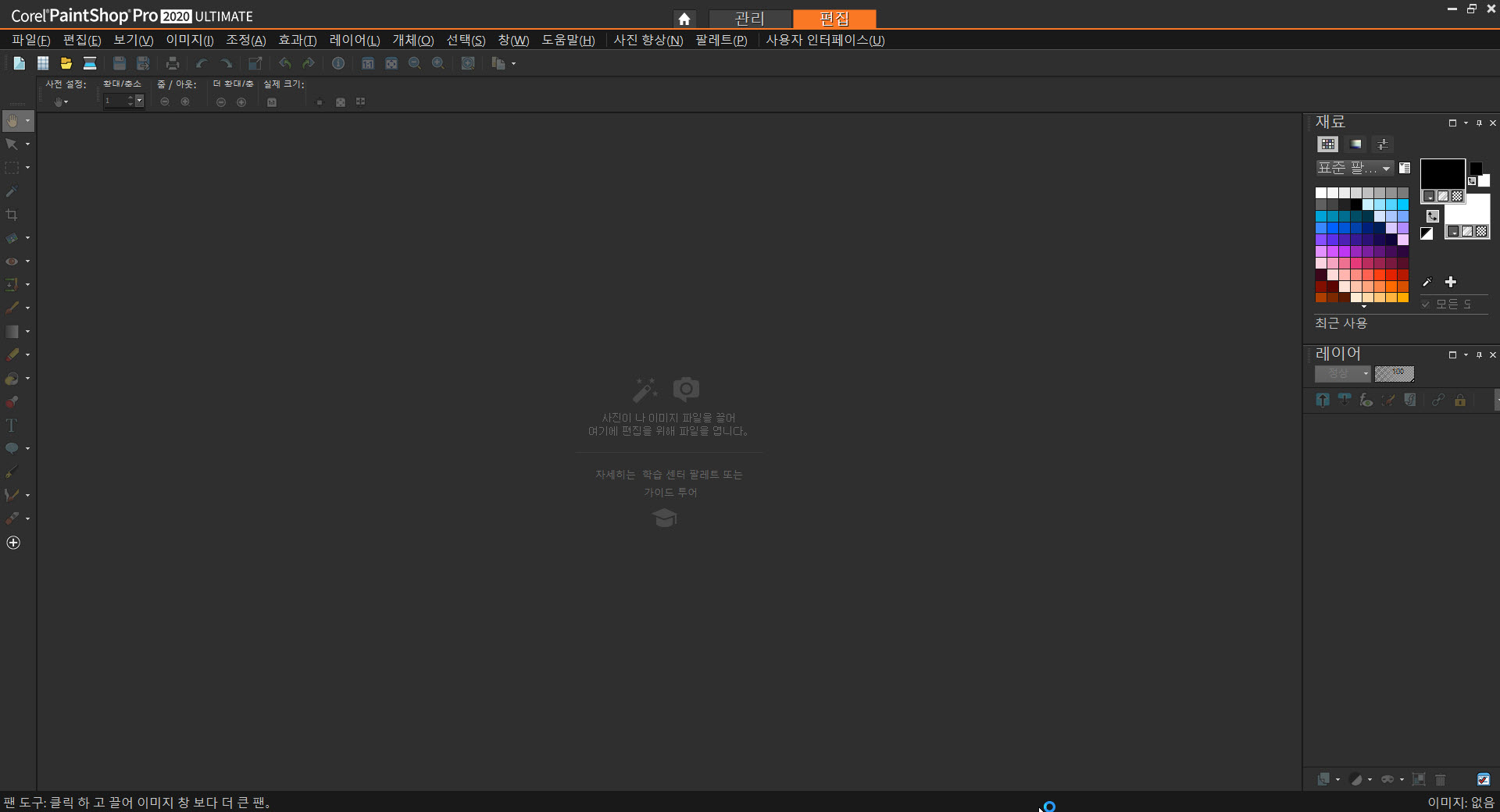Open the palettes toolbar dropdown arrow

coord(513,63)
